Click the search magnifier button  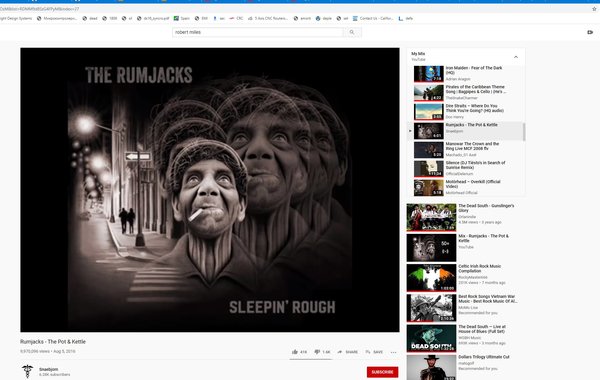(352, 32)
